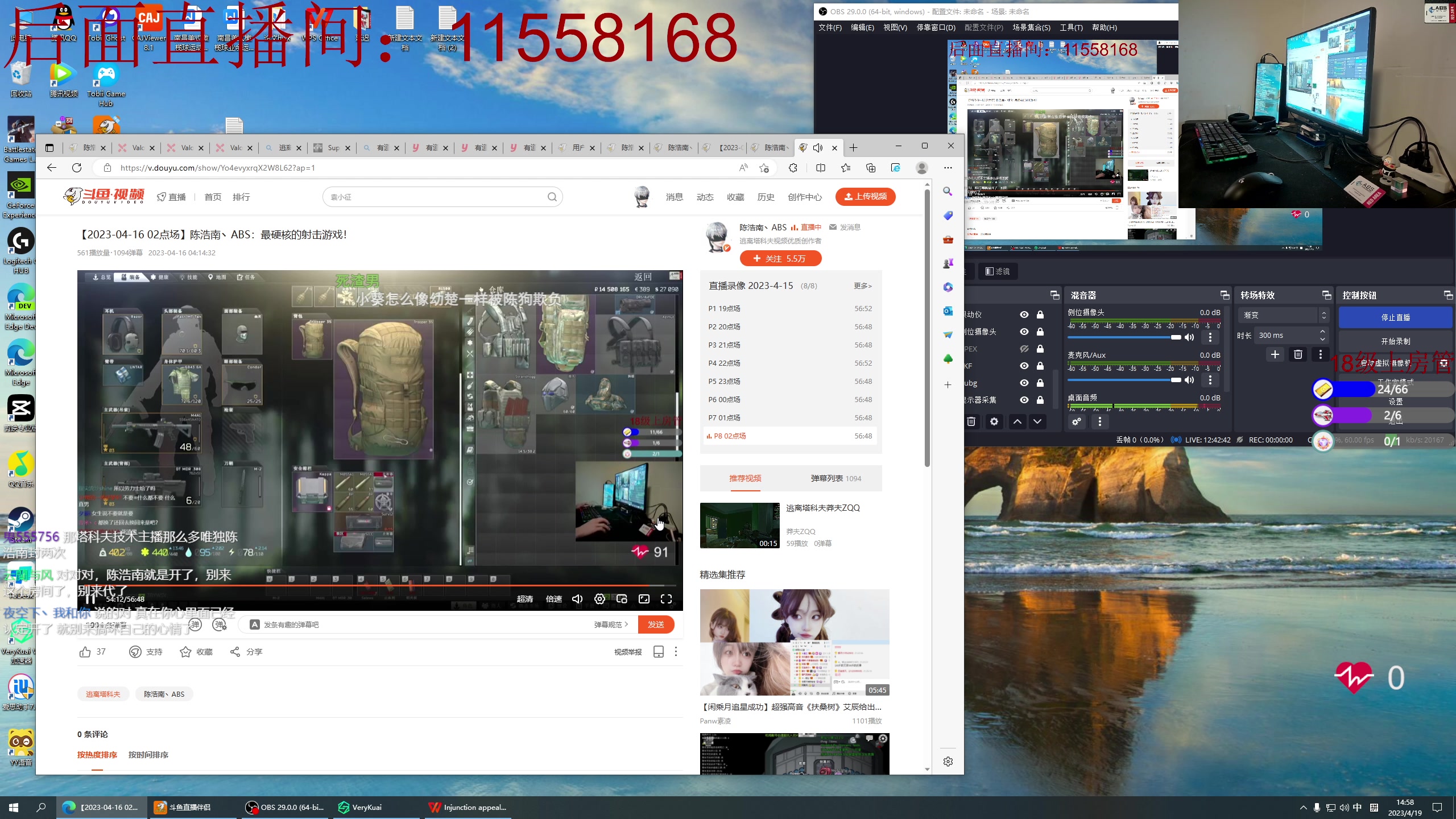The width and height of the screenshot is (1456, 819).
Task: Click the 支持 support icon
Action: (135, 652)
